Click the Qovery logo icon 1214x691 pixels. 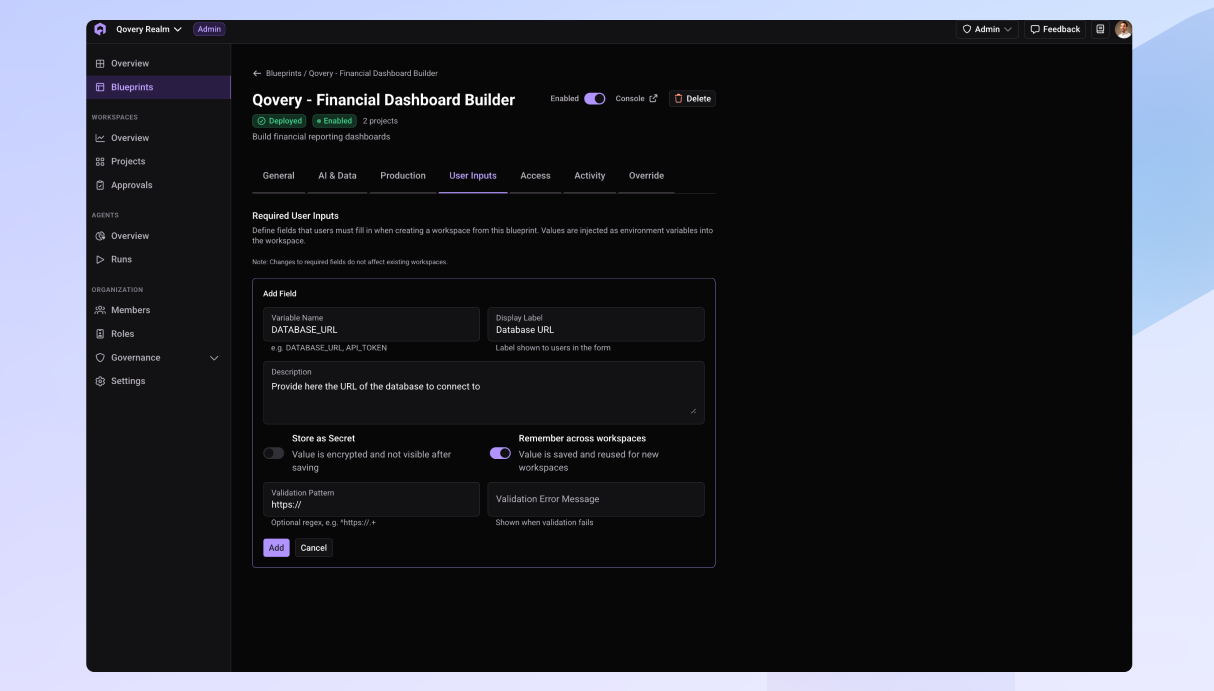click(x=100, y=29)
